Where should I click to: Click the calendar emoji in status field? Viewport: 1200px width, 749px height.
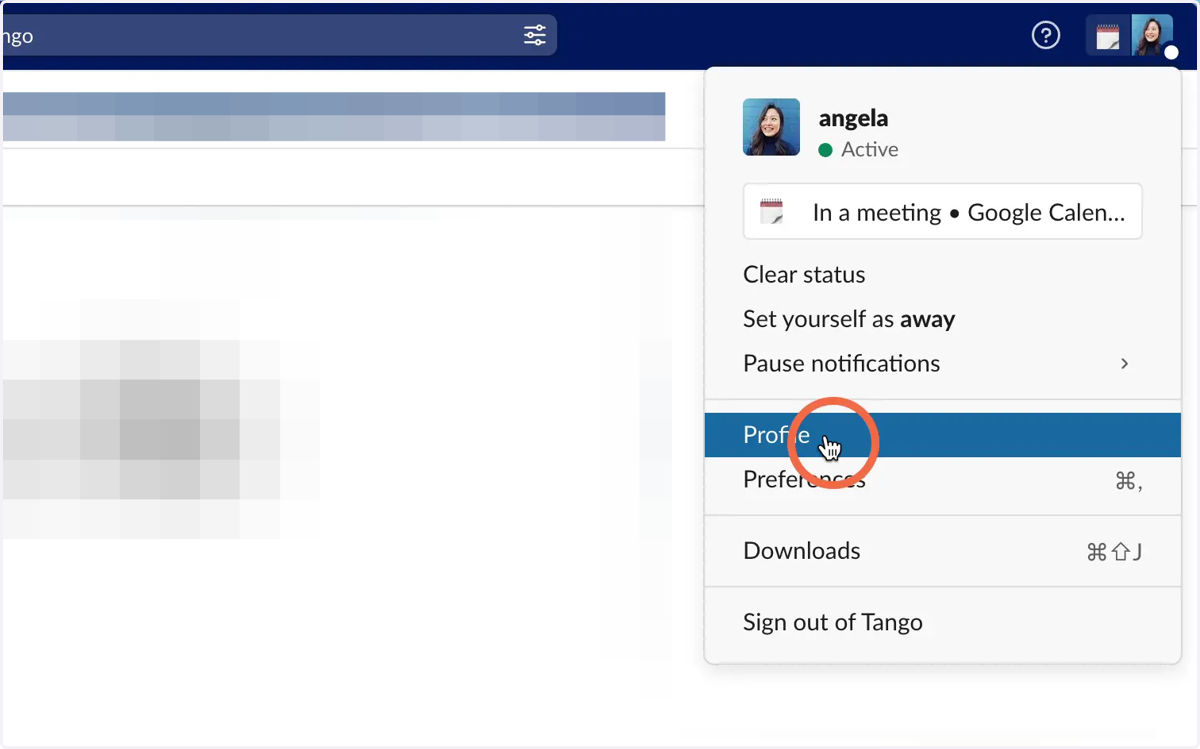click(x=771, y=212)
